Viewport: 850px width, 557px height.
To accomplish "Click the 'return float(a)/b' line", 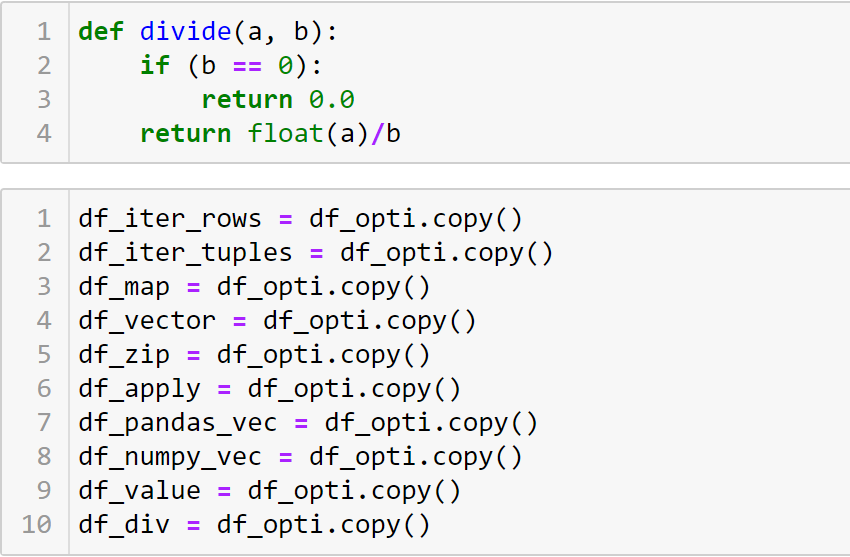I will click(x=270, y=134).
